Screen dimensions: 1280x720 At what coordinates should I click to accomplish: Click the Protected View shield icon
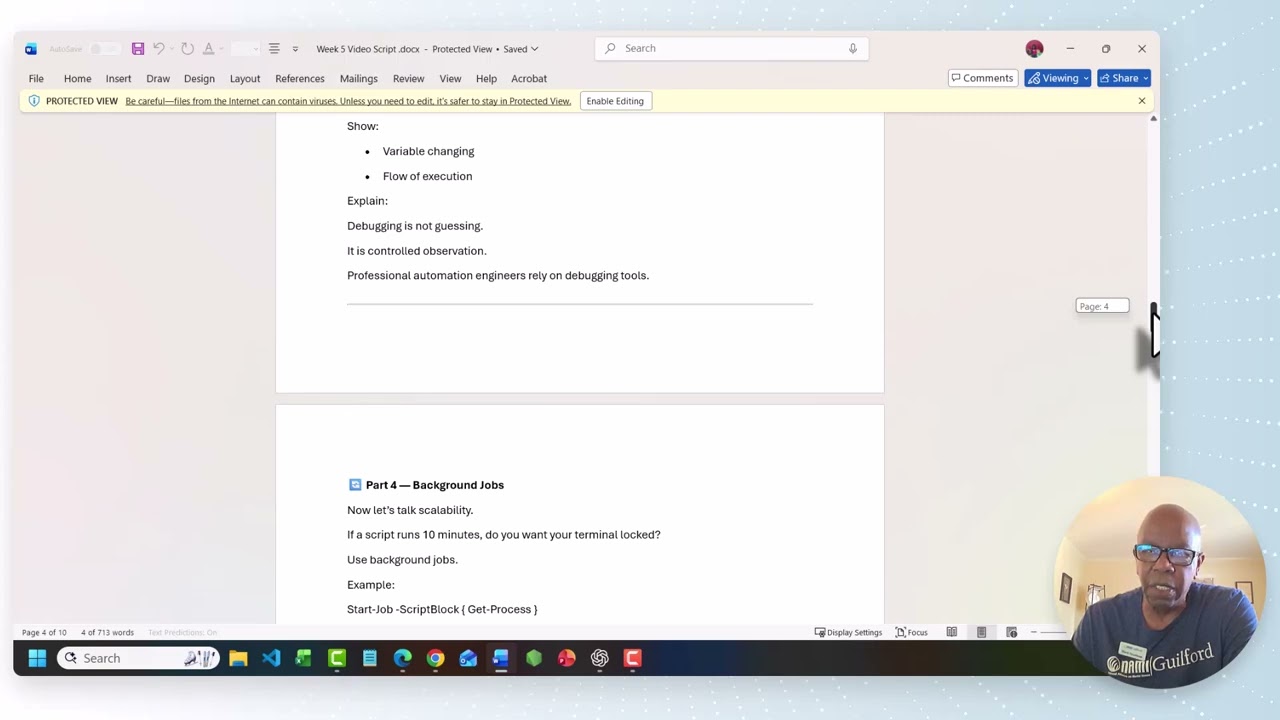pyautogui.click(x=34, y=101)
